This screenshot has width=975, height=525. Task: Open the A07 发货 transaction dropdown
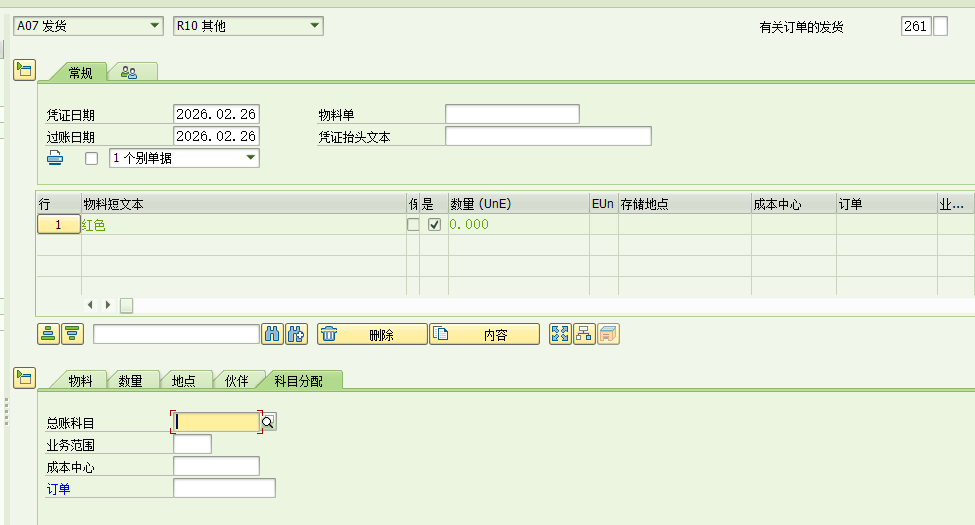click(x=153, y=26)
